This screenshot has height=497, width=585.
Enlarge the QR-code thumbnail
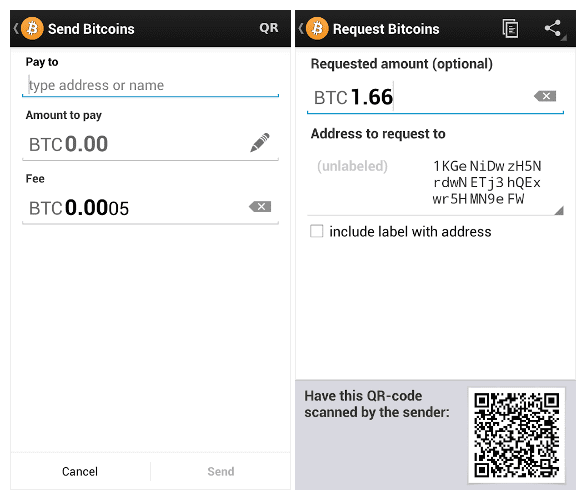[x=517, y=435]
